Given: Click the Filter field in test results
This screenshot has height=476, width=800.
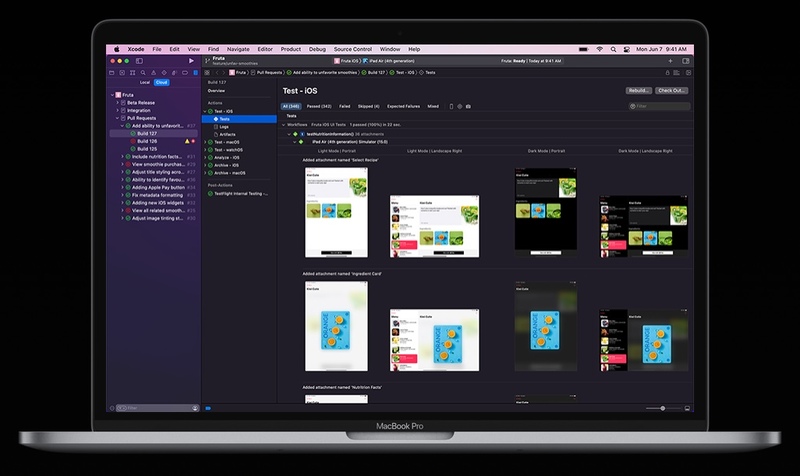Looking at the screenshot, I should point(660,106).
